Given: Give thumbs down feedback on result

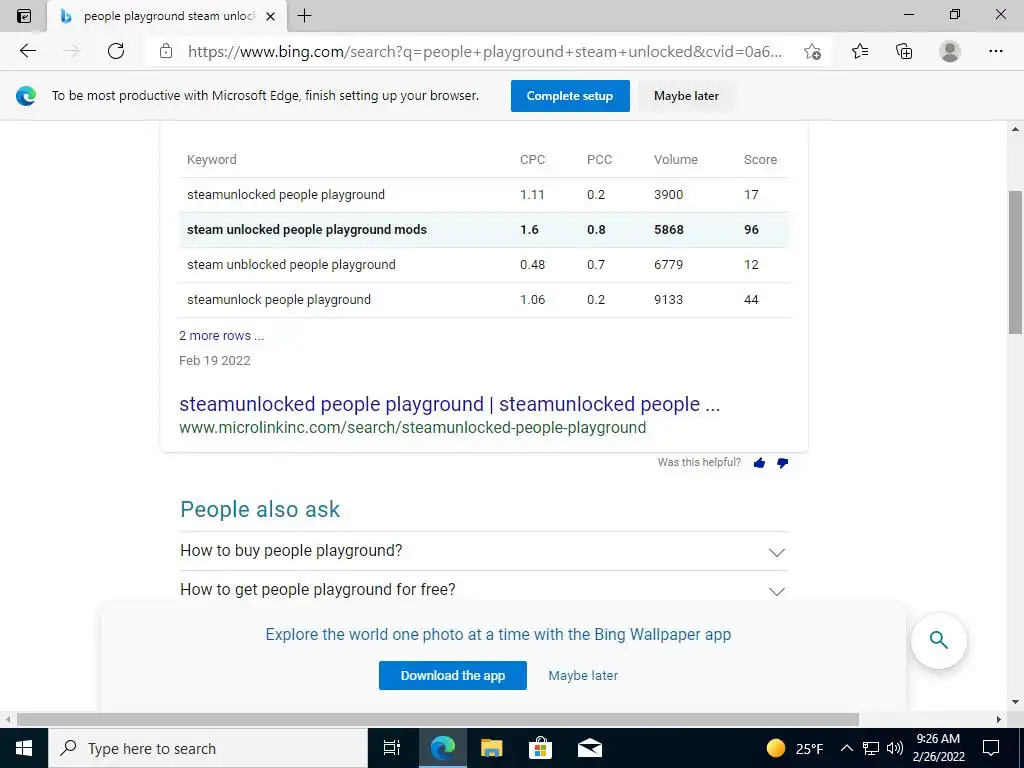Looking at the screenshot, I should (782, 463).
